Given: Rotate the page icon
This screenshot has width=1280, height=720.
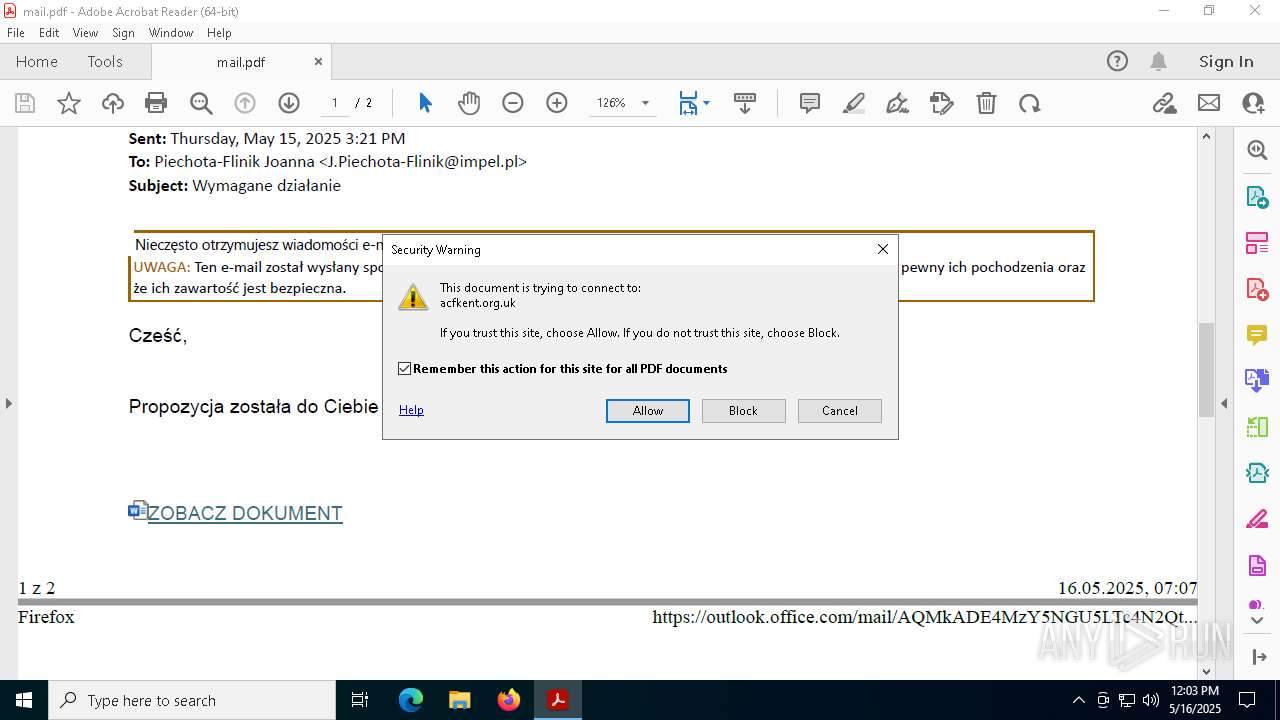Looking at the screenshot, I should 1030,103.
